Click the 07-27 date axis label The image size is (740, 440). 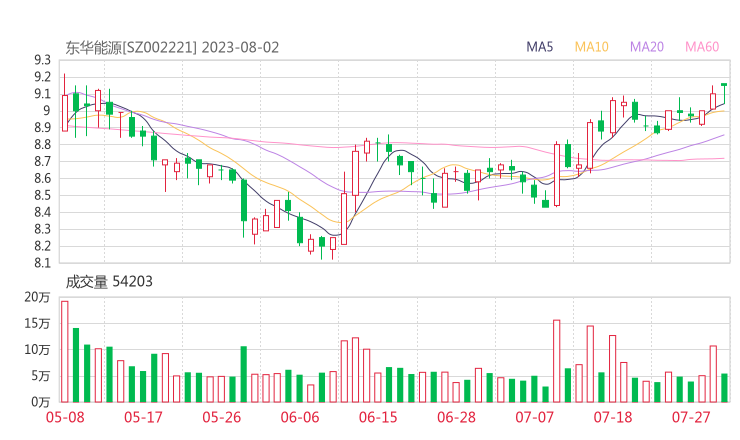(x=691, y=417)
